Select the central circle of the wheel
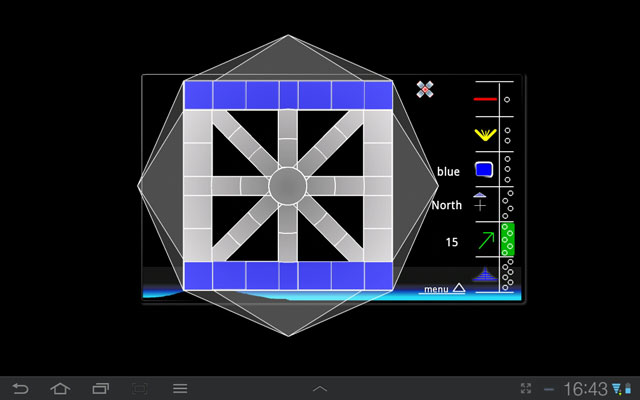 pos(288,186)
